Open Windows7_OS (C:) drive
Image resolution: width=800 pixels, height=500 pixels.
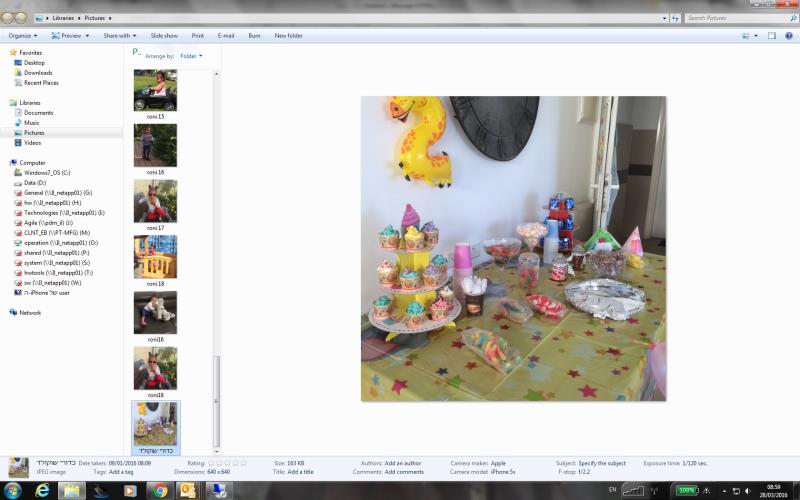click(47, 173)
